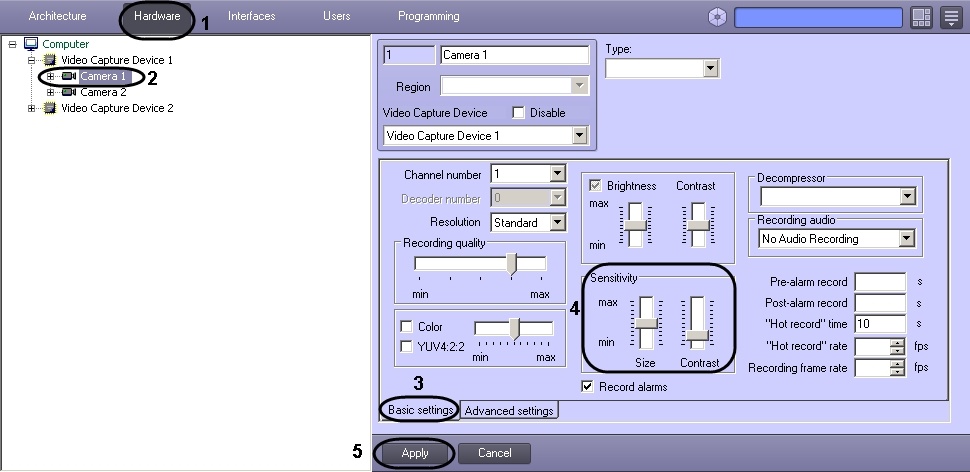Image resolution: width=970 pixels, height=472 pixels.
Task: Switch to the Hardware tab
Action: (x=157, y=16)
